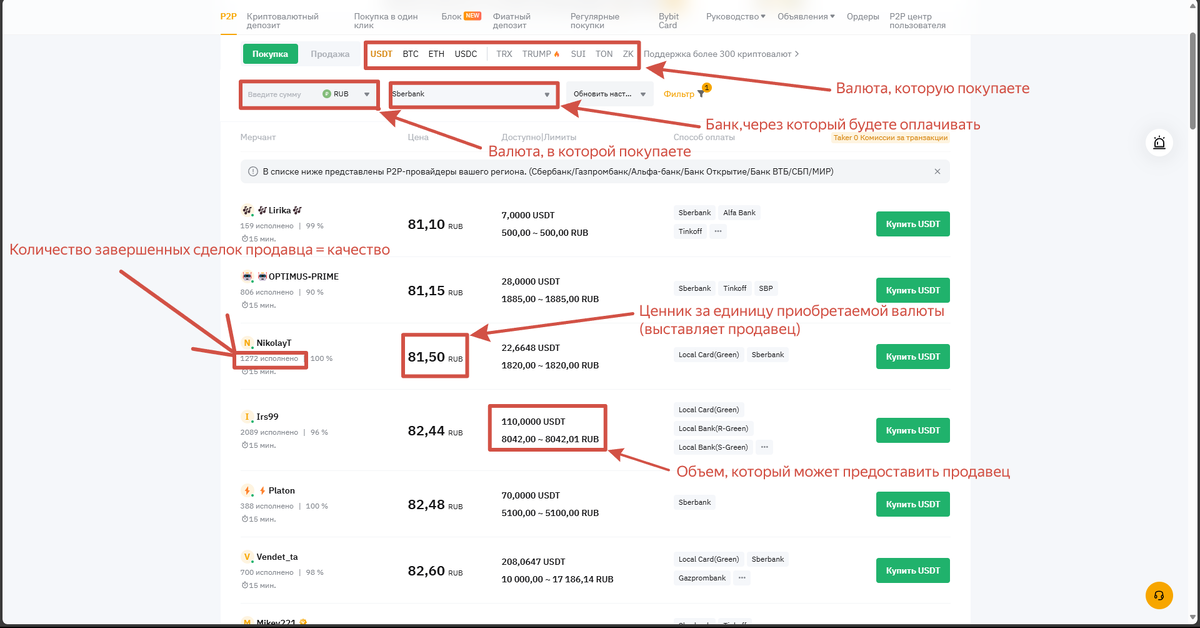Screen dimensions: 1200x628
Task: Click Купить USDT for Vendet_ta
Action: pos(912,570)
